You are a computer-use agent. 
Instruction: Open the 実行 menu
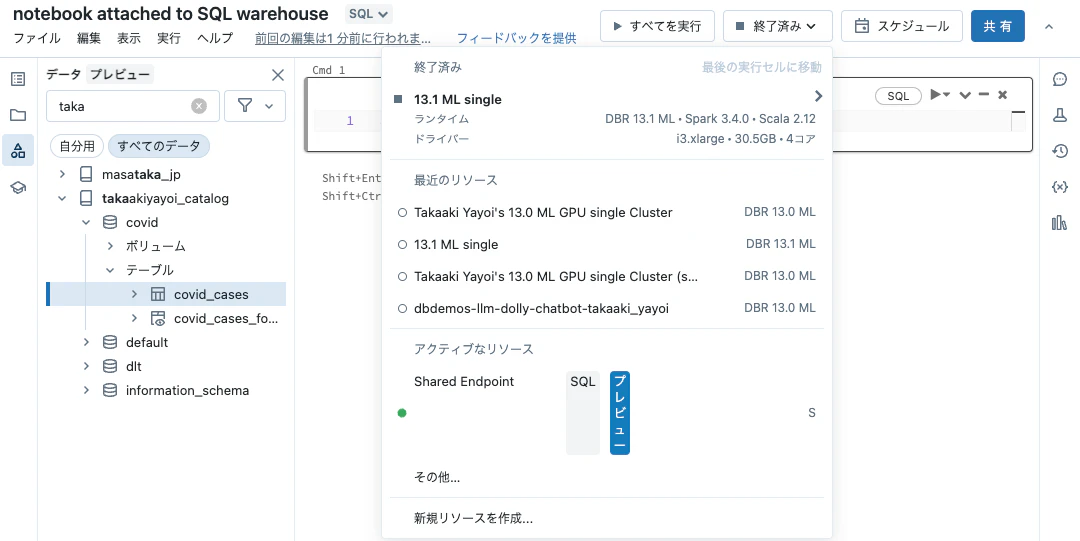click(169, 39)
